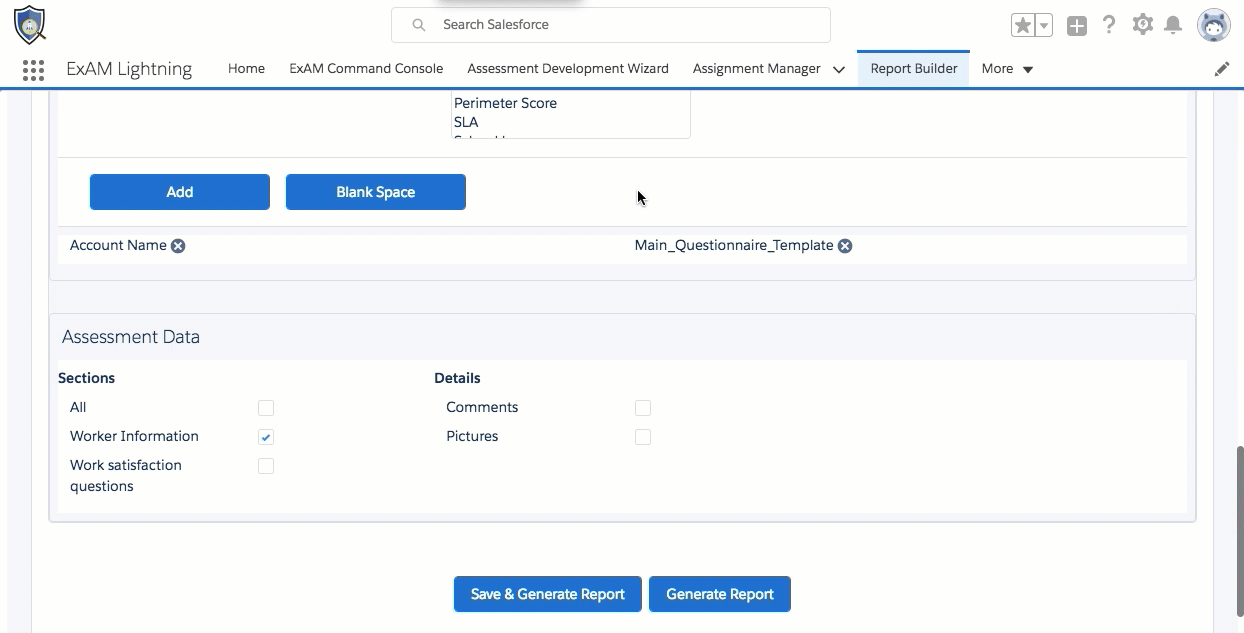Screen dimensions: 1244x633
Task: Open the More navigation dropdown
Action: pos(1007,69)
